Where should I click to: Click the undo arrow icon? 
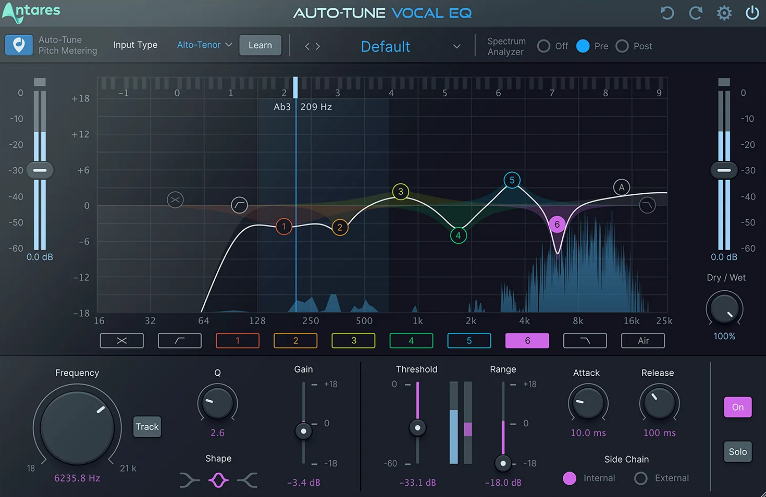point(668,13)
